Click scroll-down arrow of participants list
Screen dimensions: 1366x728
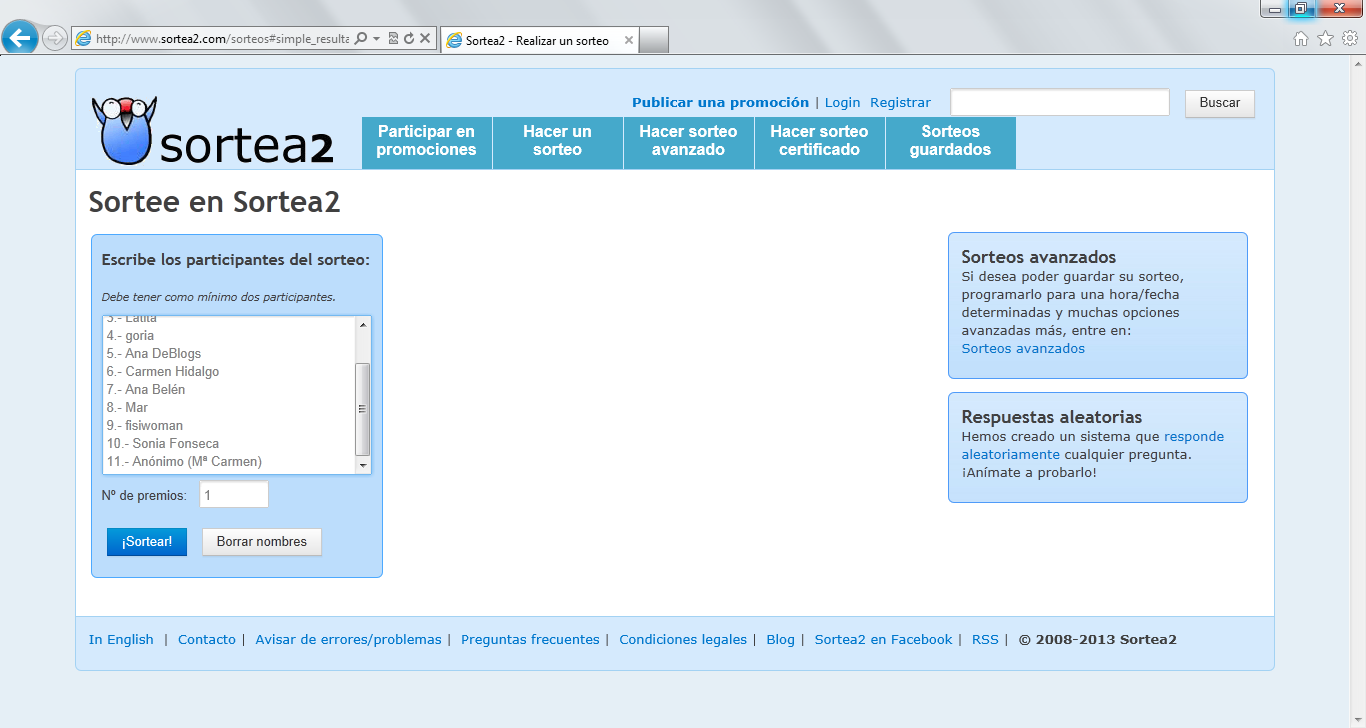click(x=363, y=466)
